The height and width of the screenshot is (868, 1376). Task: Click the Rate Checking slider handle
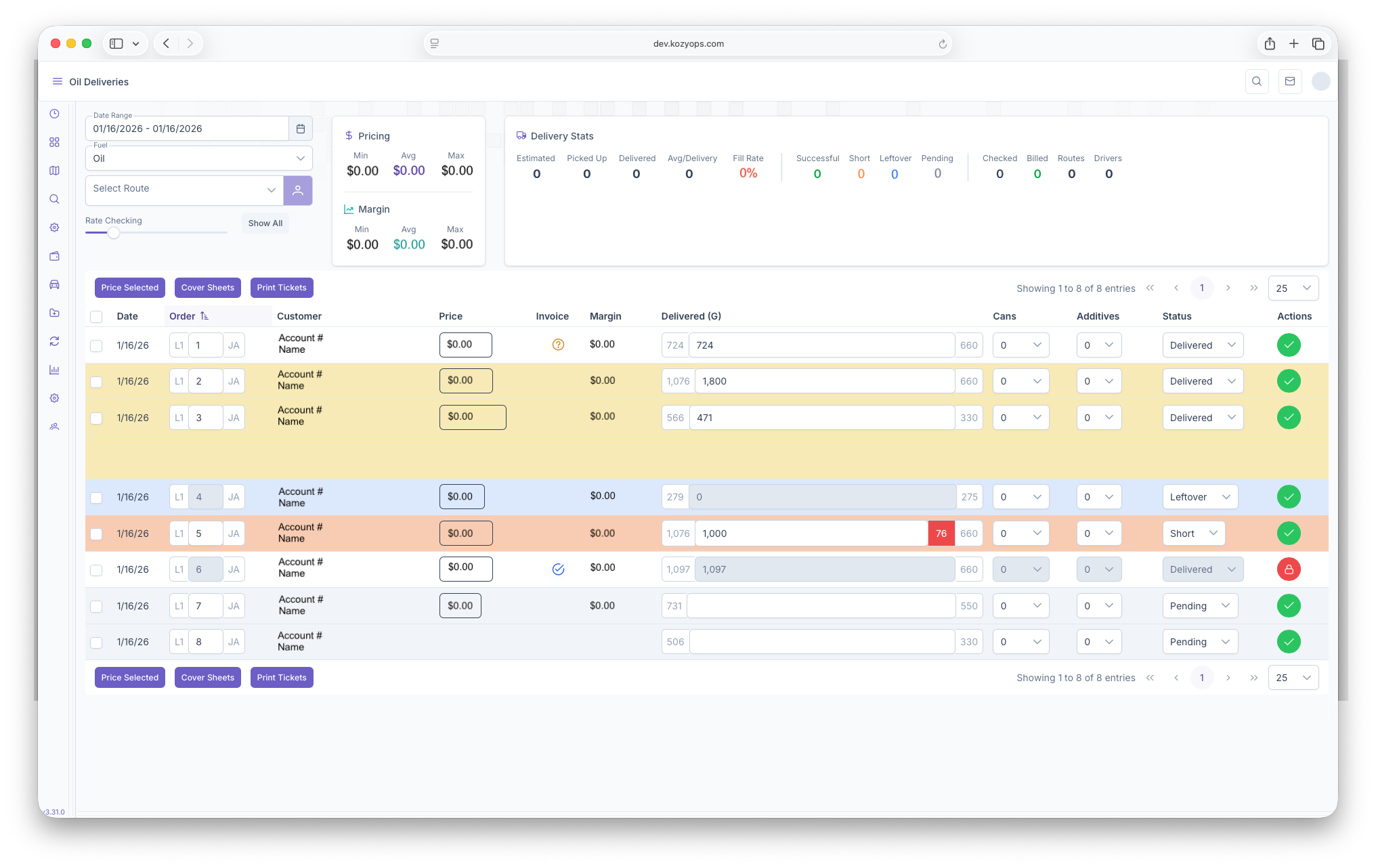[114, 233]
